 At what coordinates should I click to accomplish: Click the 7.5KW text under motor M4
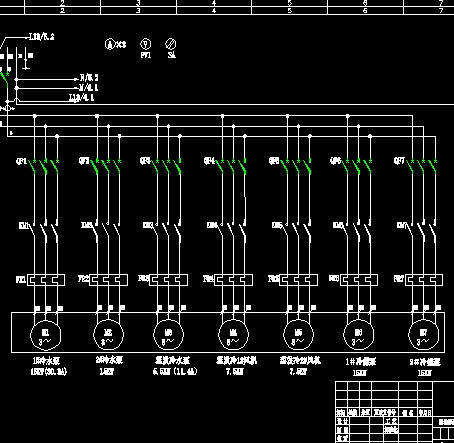(x=234, y=371)
